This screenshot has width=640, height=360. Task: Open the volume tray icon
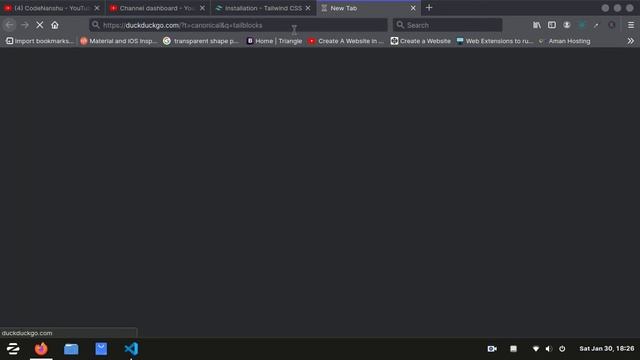[x=549, y=349]
